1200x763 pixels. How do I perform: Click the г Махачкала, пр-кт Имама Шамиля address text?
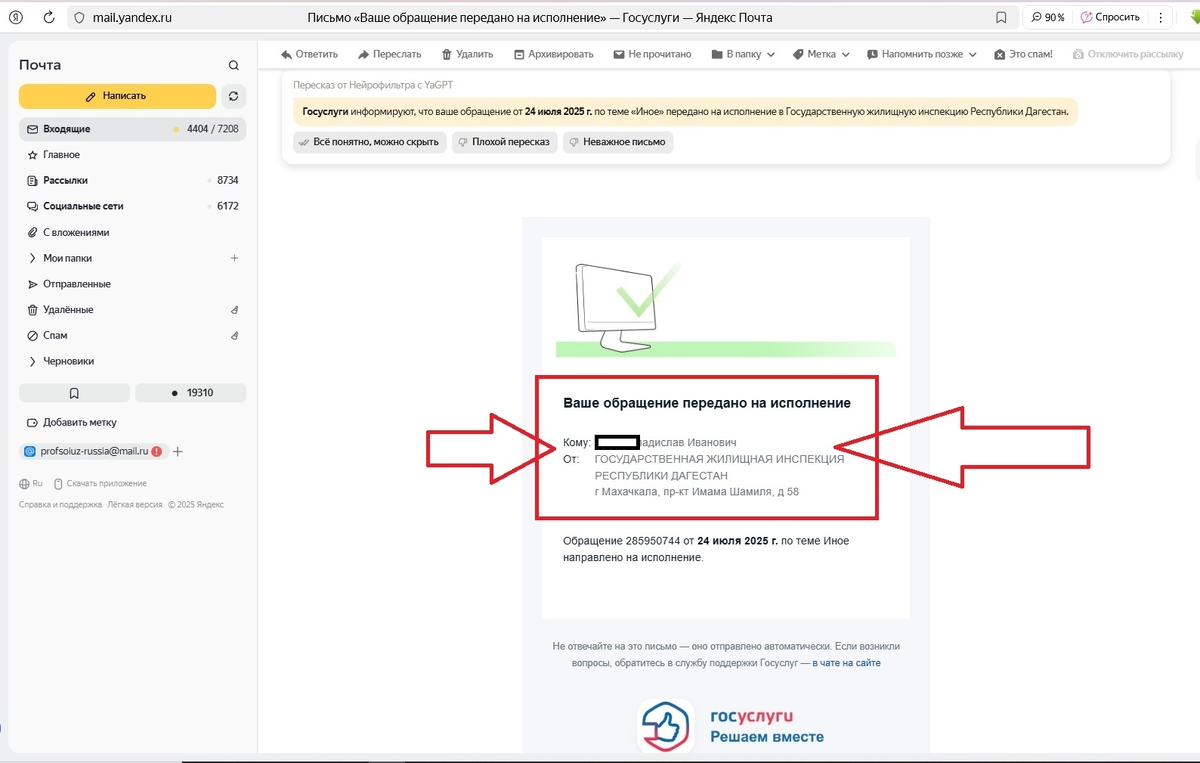697,492
